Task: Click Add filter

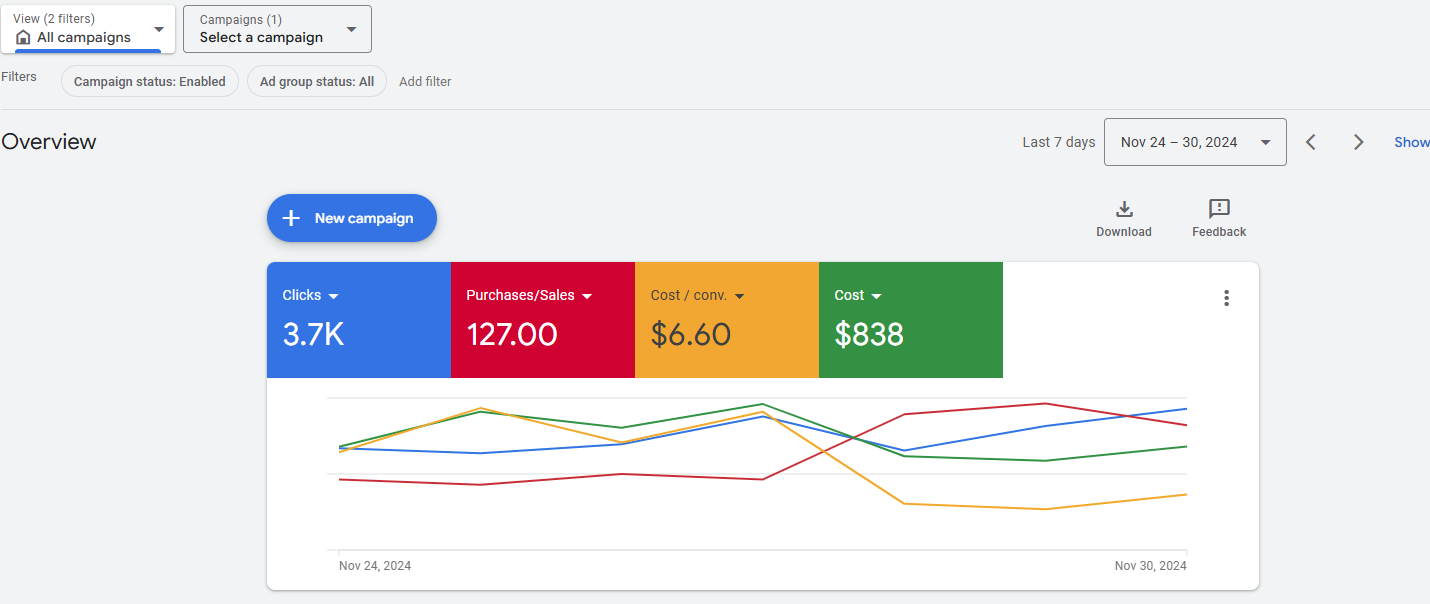Action: tap(425, 82)
